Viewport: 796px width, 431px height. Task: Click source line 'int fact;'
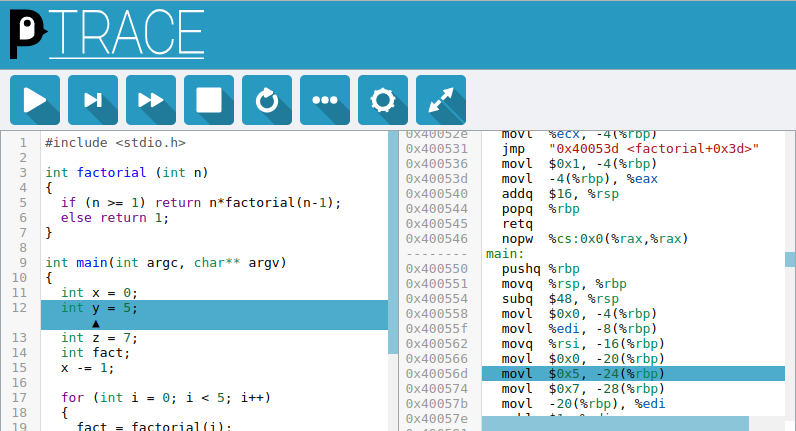point(95,352)
